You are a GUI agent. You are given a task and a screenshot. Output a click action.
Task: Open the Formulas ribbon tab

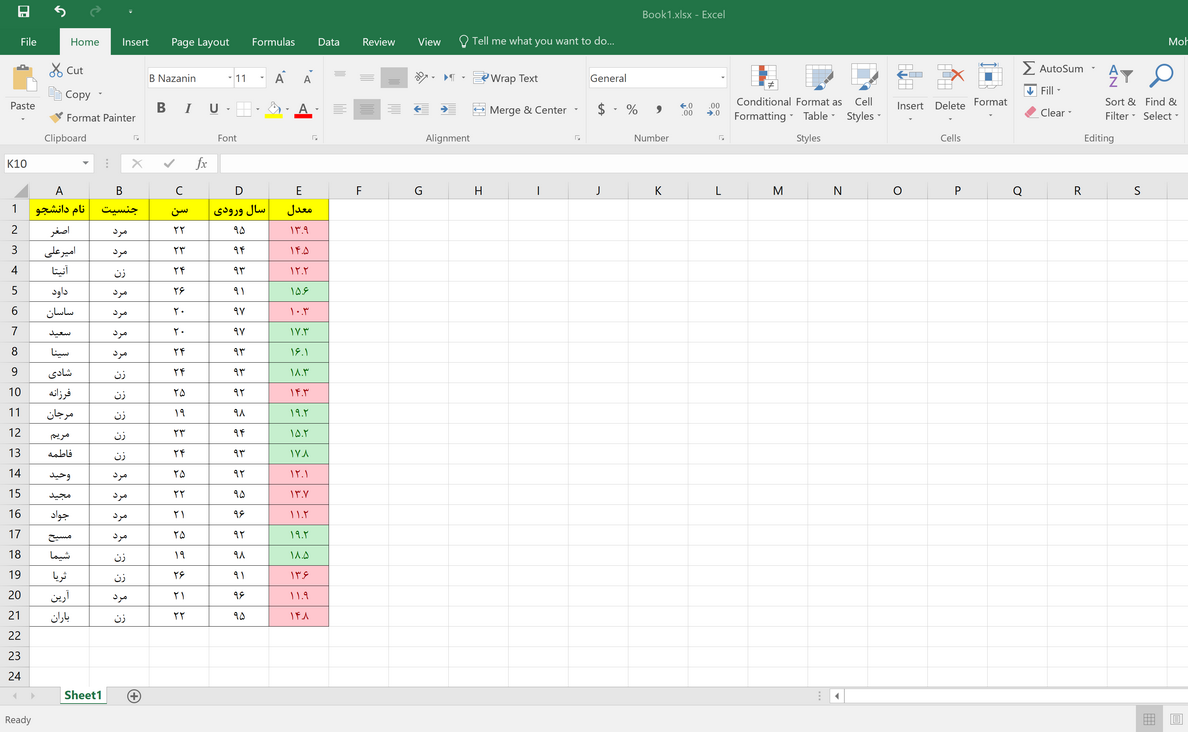click(x=273, y=42)
